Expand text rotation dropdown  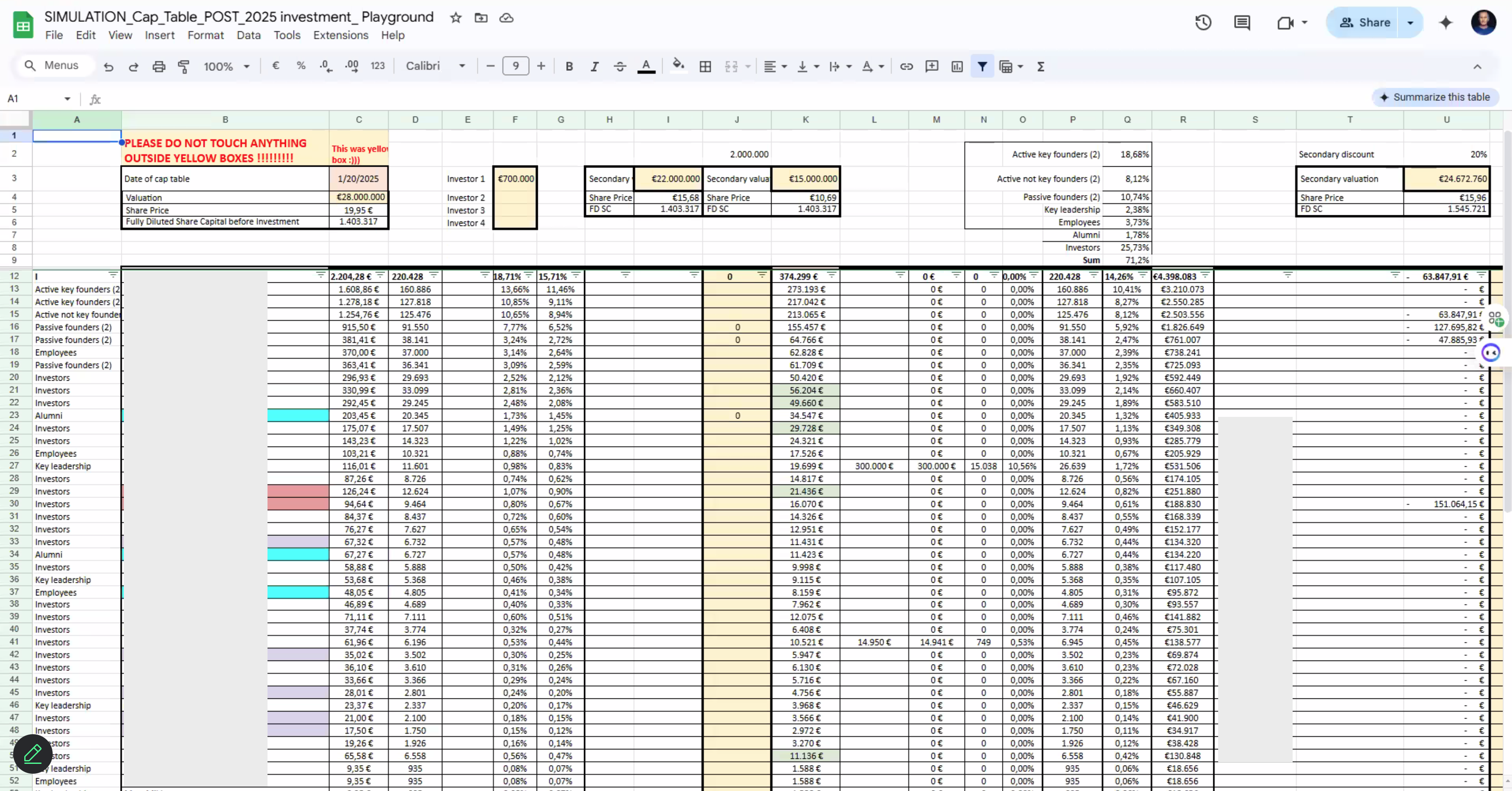881,67
